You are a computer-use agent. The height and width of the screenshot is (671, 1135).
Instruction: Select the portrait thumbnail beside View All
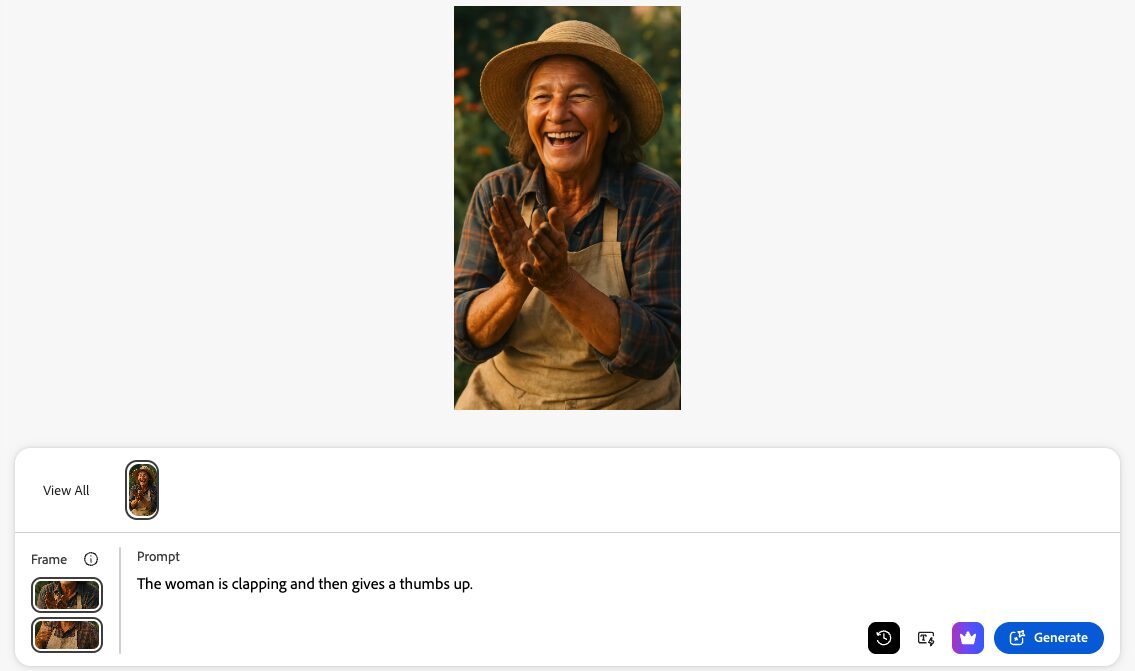tap(142, 490)
